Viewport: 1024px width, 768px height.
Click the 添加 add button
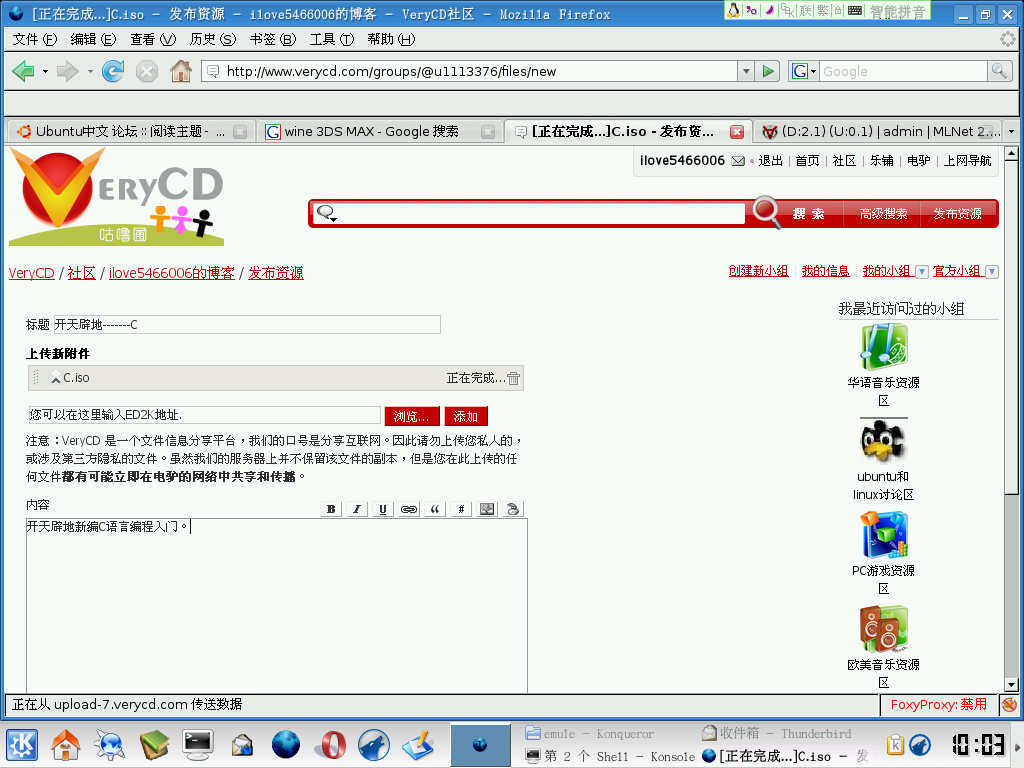[466, 416]
